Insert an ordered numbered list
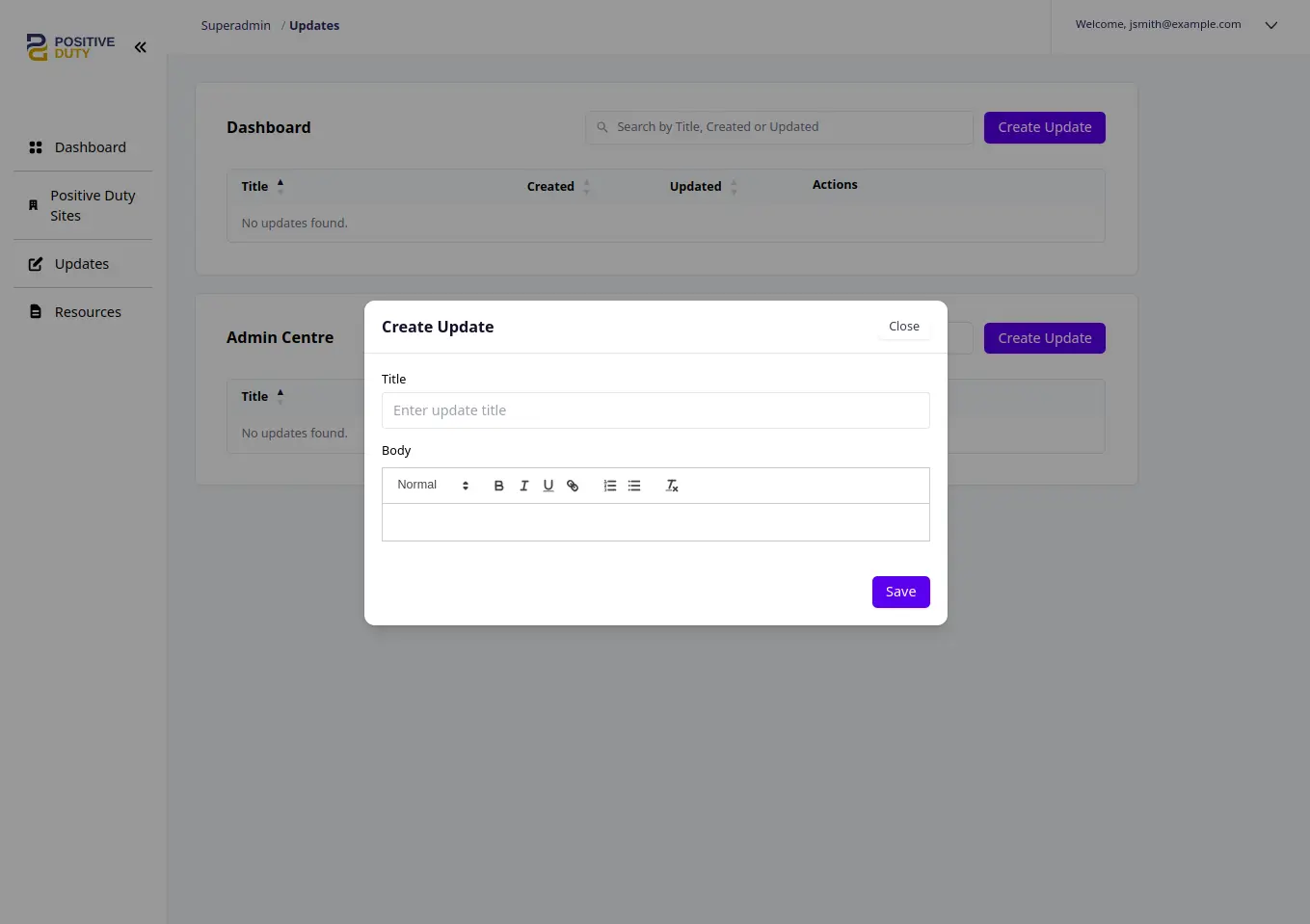Viewport: 1310px width, 924px height. pyautogui.click(x=609, y=486)
